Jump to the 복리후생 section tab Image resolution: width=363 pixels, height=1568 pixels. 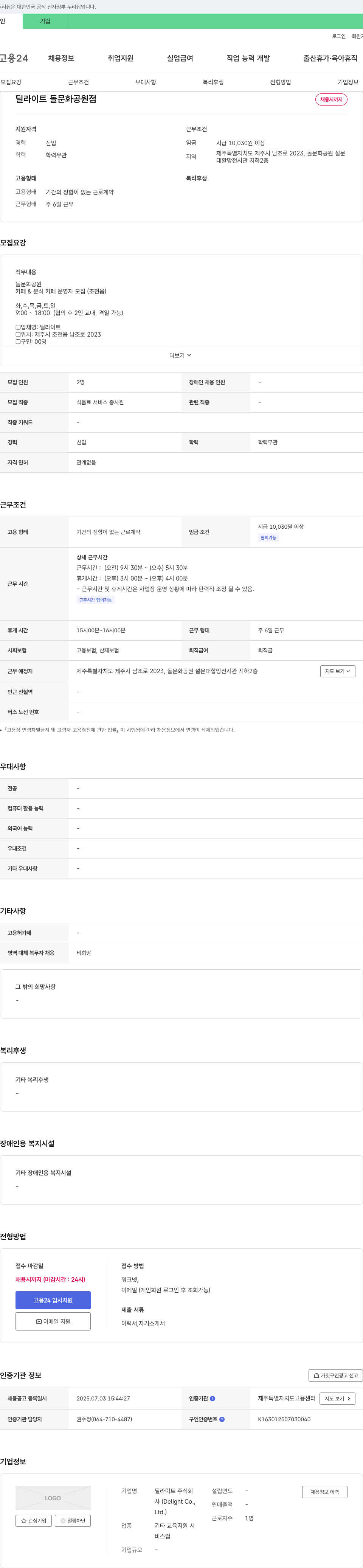click(x=213, y=82)
